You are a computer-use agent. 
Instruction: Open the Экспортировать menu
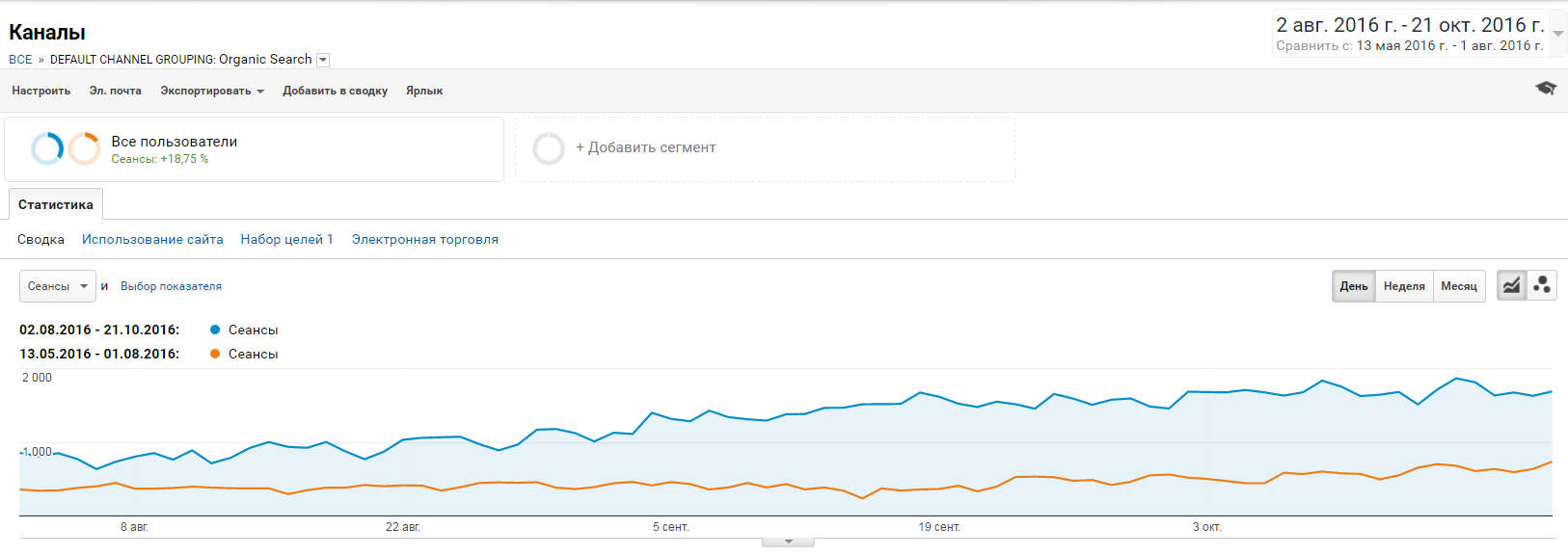click(212, 91)
